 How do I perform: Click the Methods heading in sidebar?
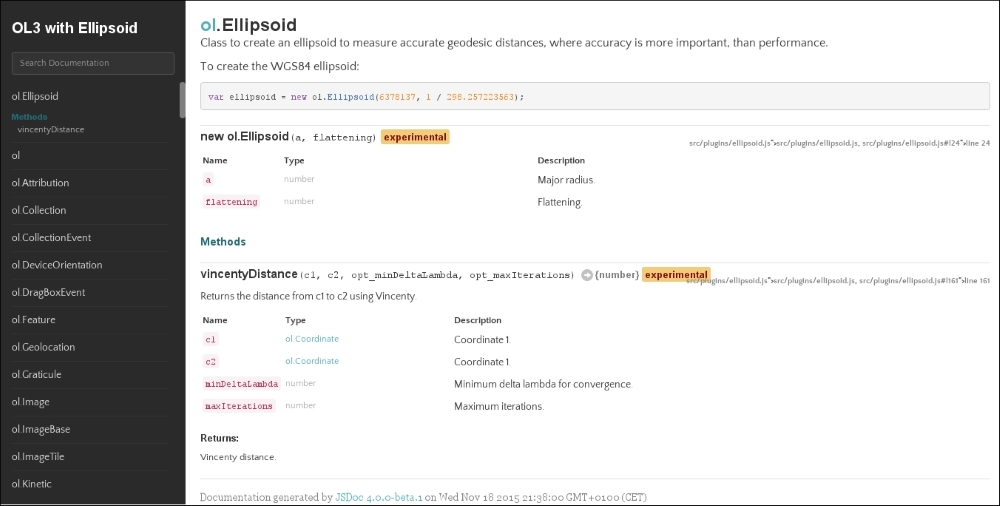[x=29, y=117]
